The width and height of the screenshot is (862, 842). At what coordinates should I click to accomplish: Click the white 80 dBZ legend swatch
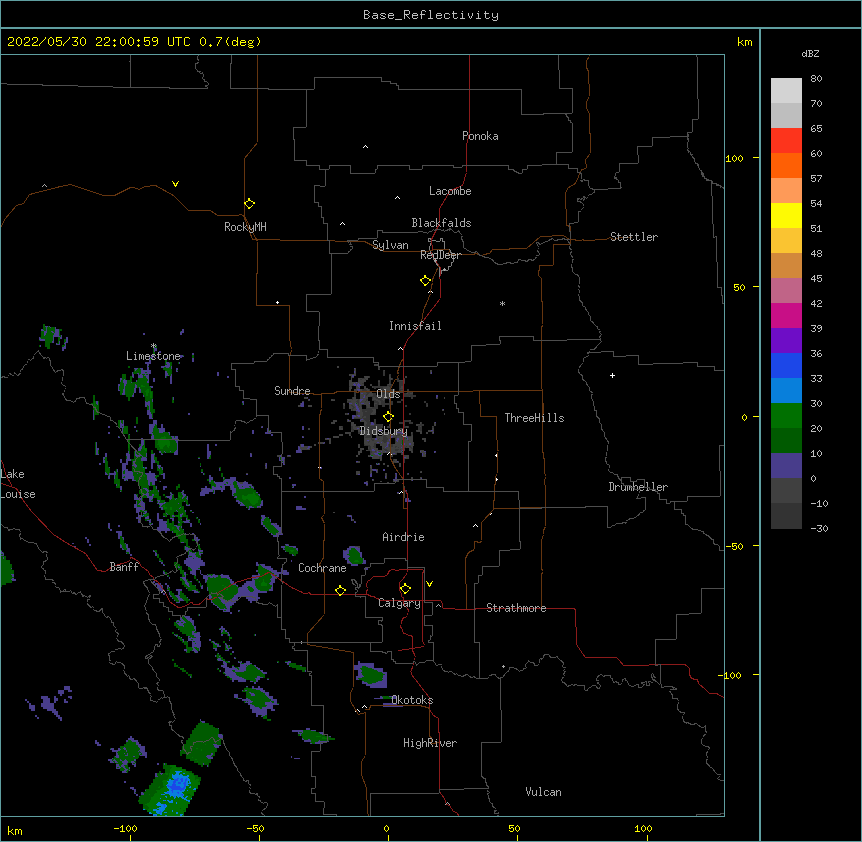pyautogui.click(x=786, y=91)
